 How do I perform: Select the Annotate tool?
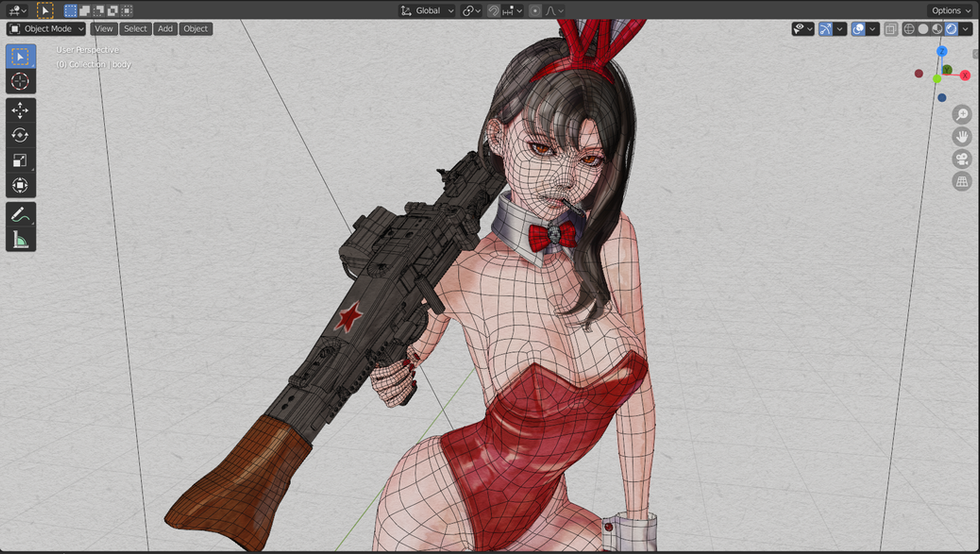coord(20,214)
